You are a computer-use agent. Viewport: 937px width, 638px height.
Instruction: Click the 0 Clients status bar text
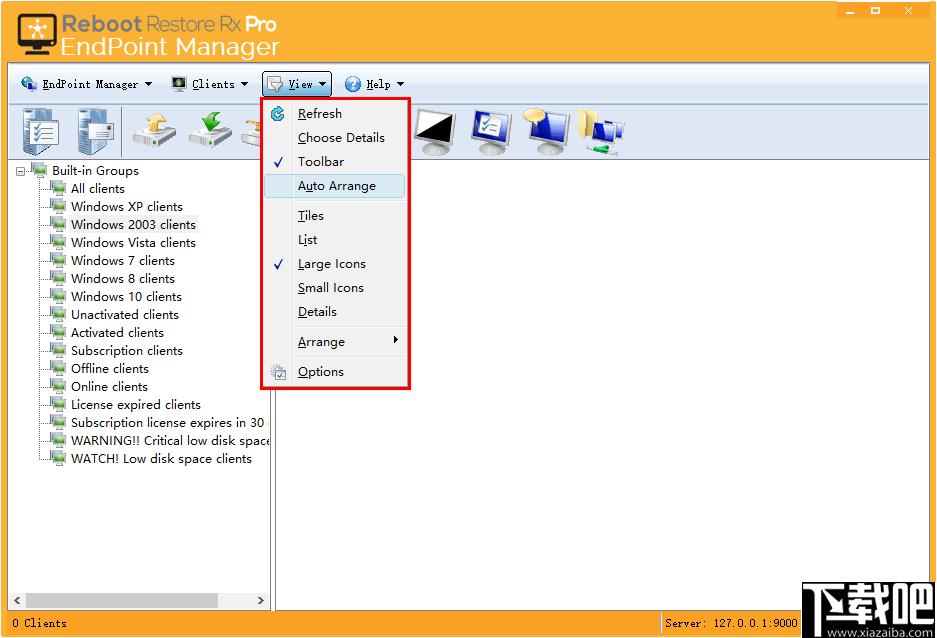(x=39, y=623)
